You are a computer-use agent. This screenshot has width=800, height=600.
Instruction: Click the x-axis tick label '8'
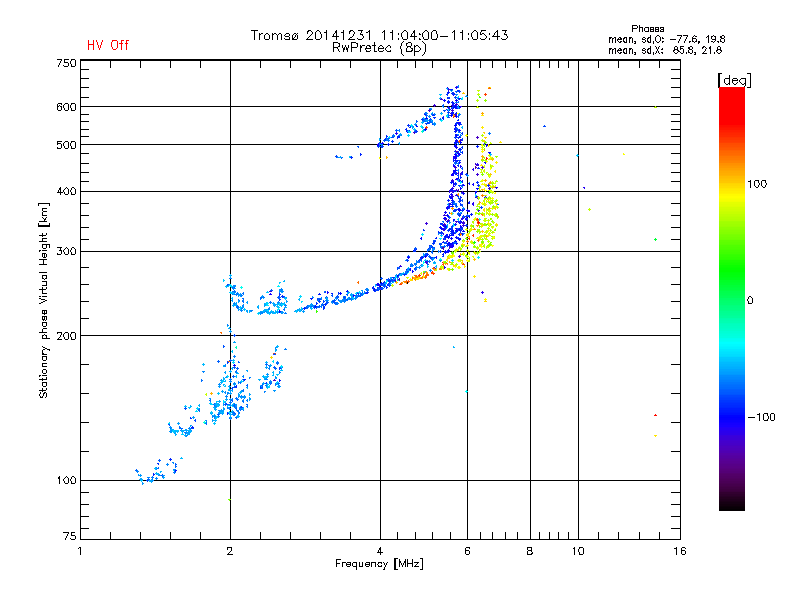click(530, 551)
